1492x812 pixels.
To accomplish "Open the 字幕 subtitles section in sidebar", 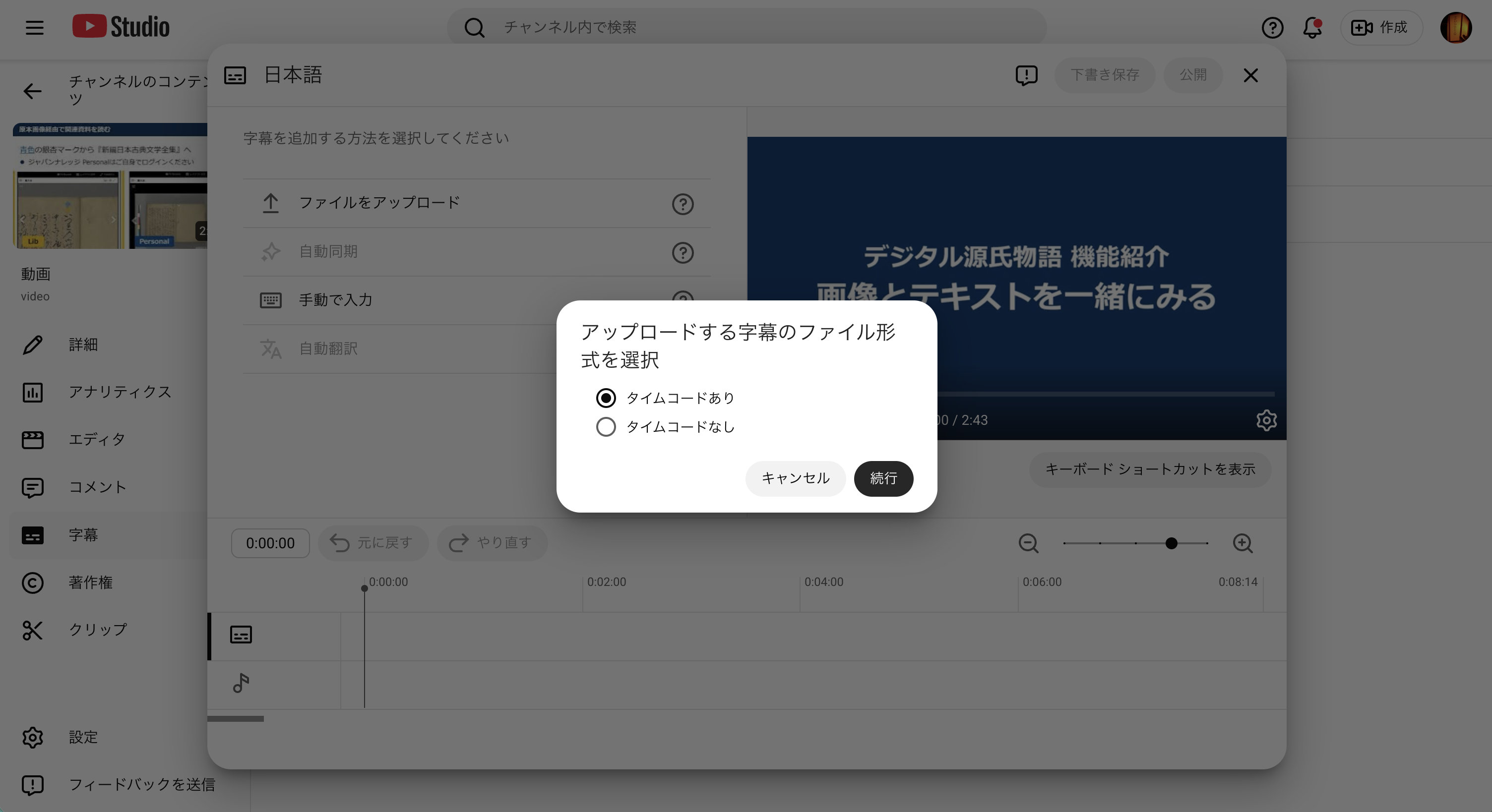I will coord(84,535).
